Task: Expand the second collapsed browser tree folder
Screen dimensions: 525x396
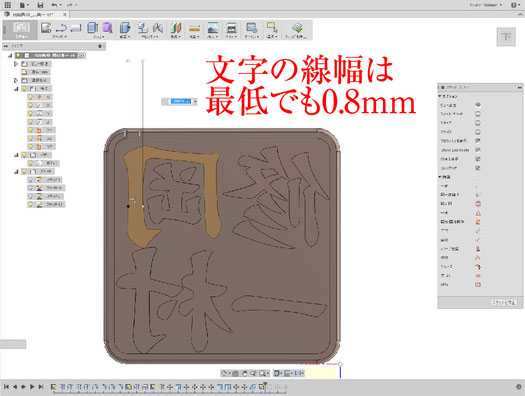Action: (16, 80)
